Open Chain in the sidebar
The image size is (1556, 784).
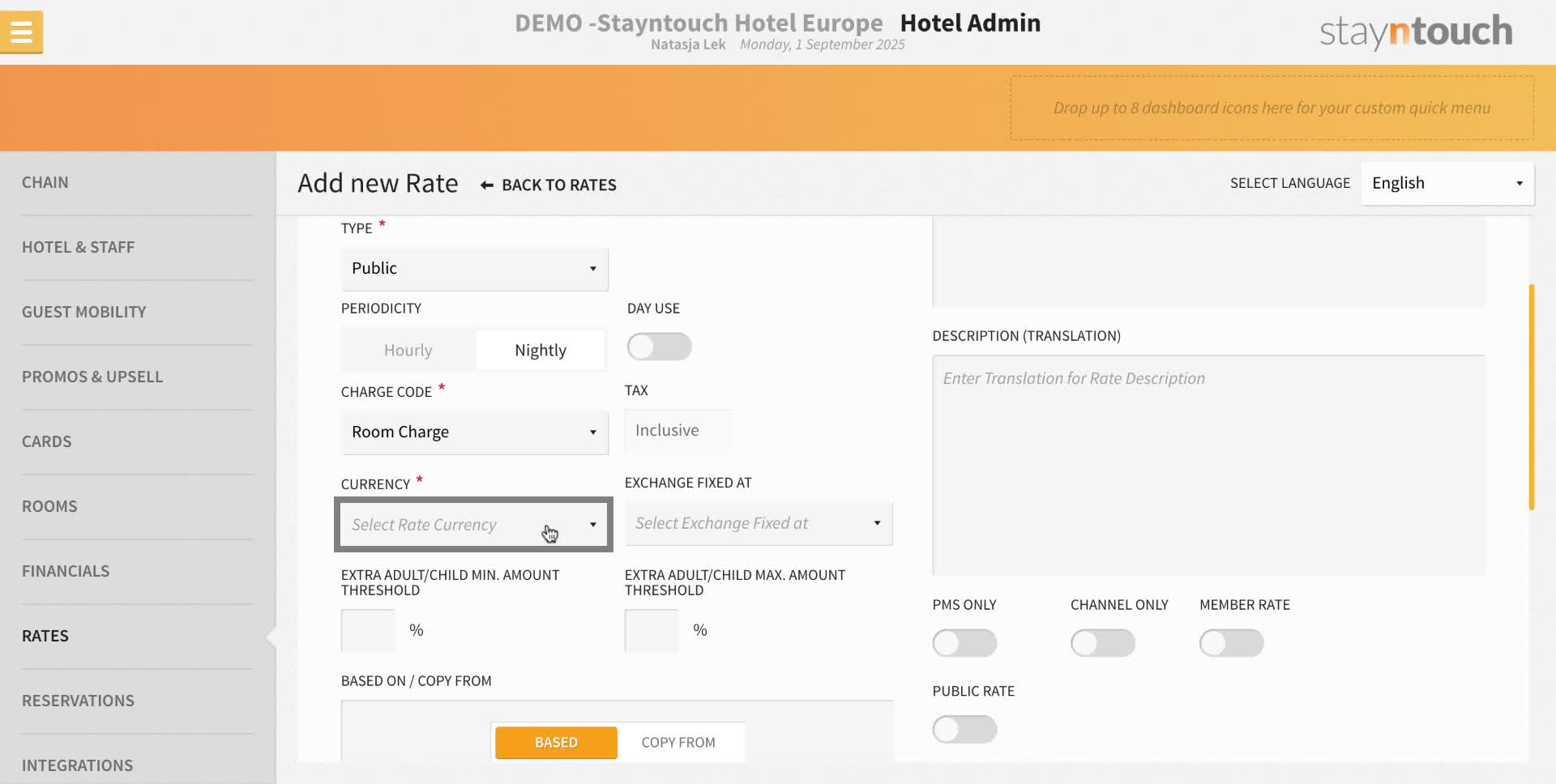click(45, 182)
